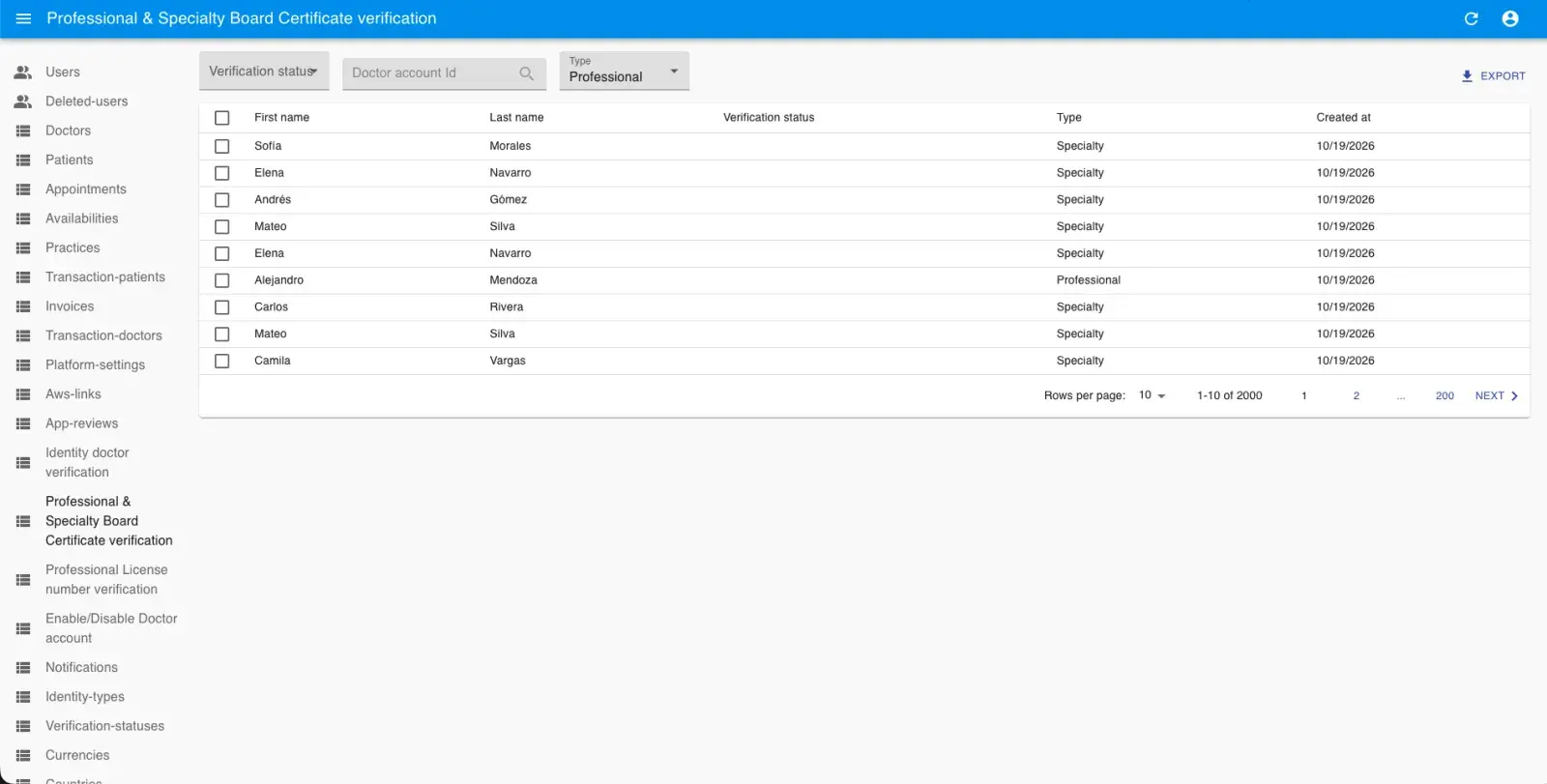Click the Deleted-users sidebar icon
Image resolution: width=1547 pixels, height=784 pixels.
[x=23, y=102]
